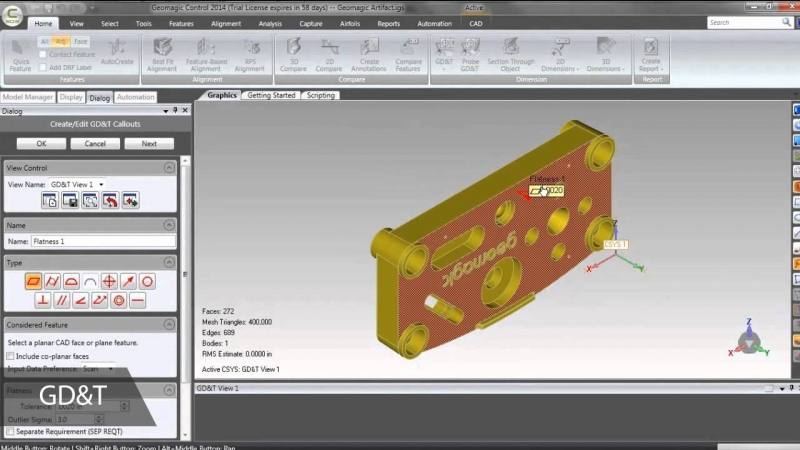Open the Dialog panel options arrow
The image size is (800, 450).
click(x=166, y=111)
